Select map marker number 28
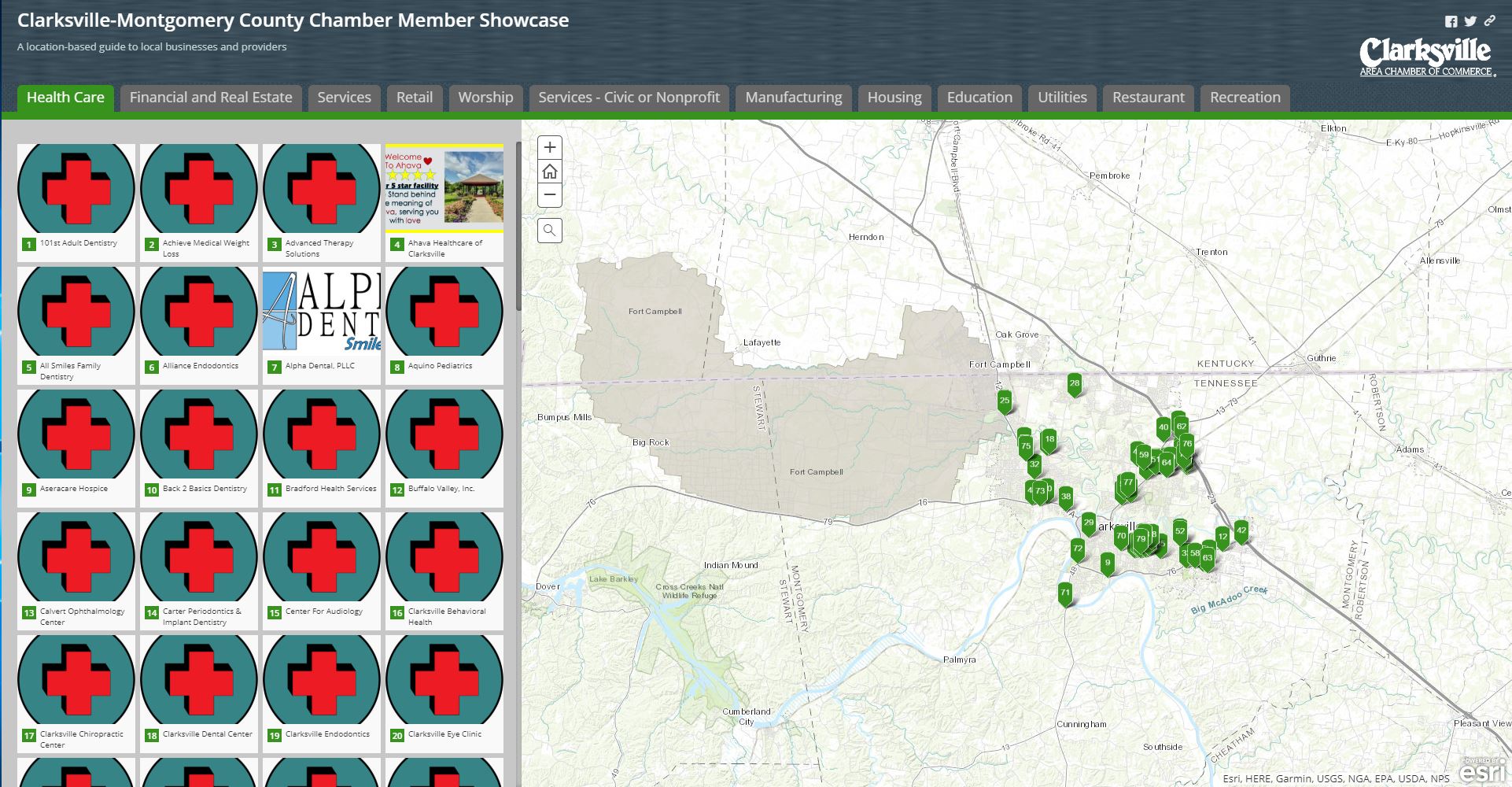Viewport: 1512px width, 787px height. click(x=1075, y=385)
